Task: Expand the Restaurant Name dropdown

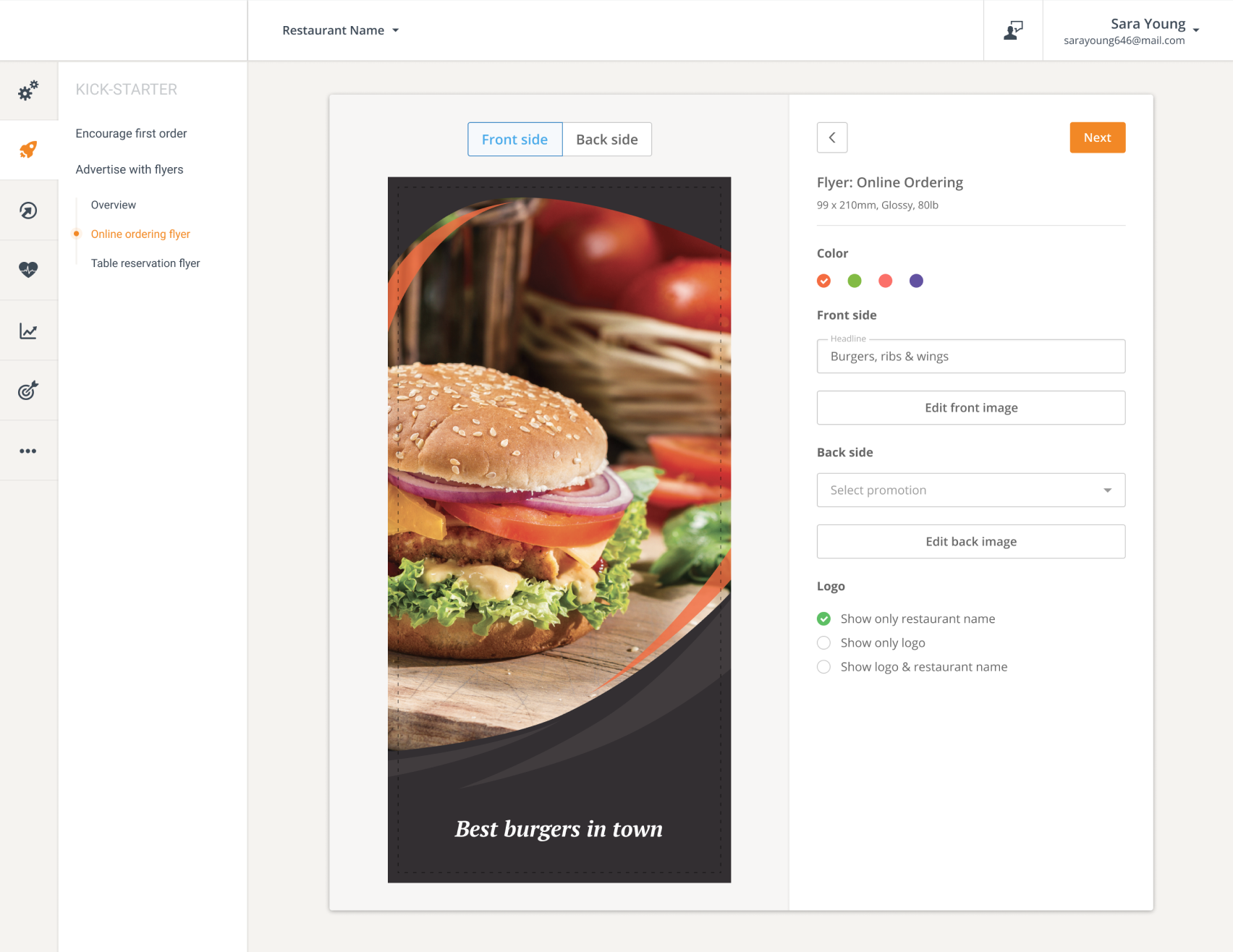Action: pos(340,30)
